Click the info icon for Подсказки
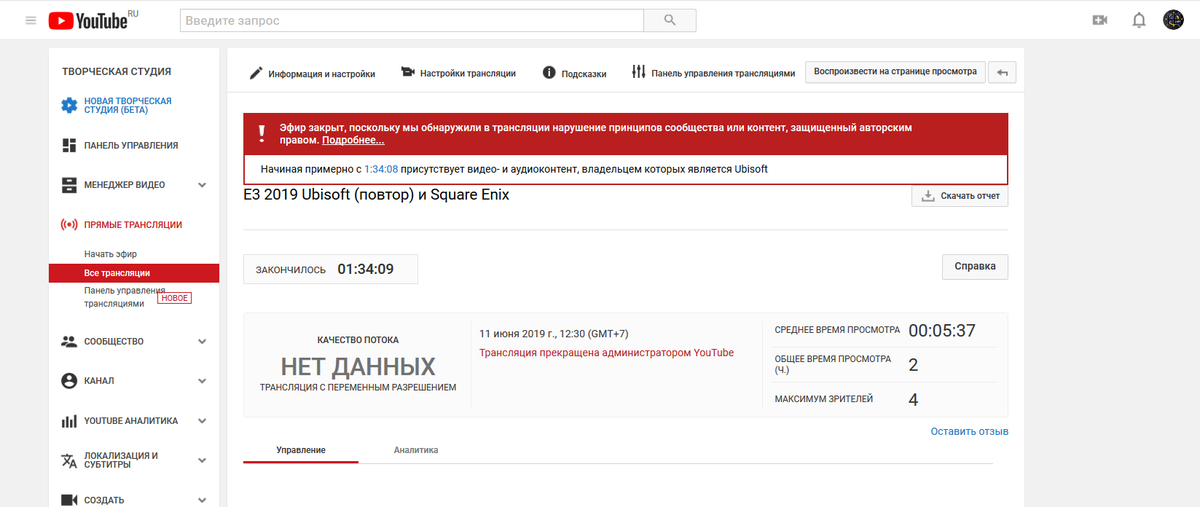Viewport: 1200px width, 507px height. 549,73
